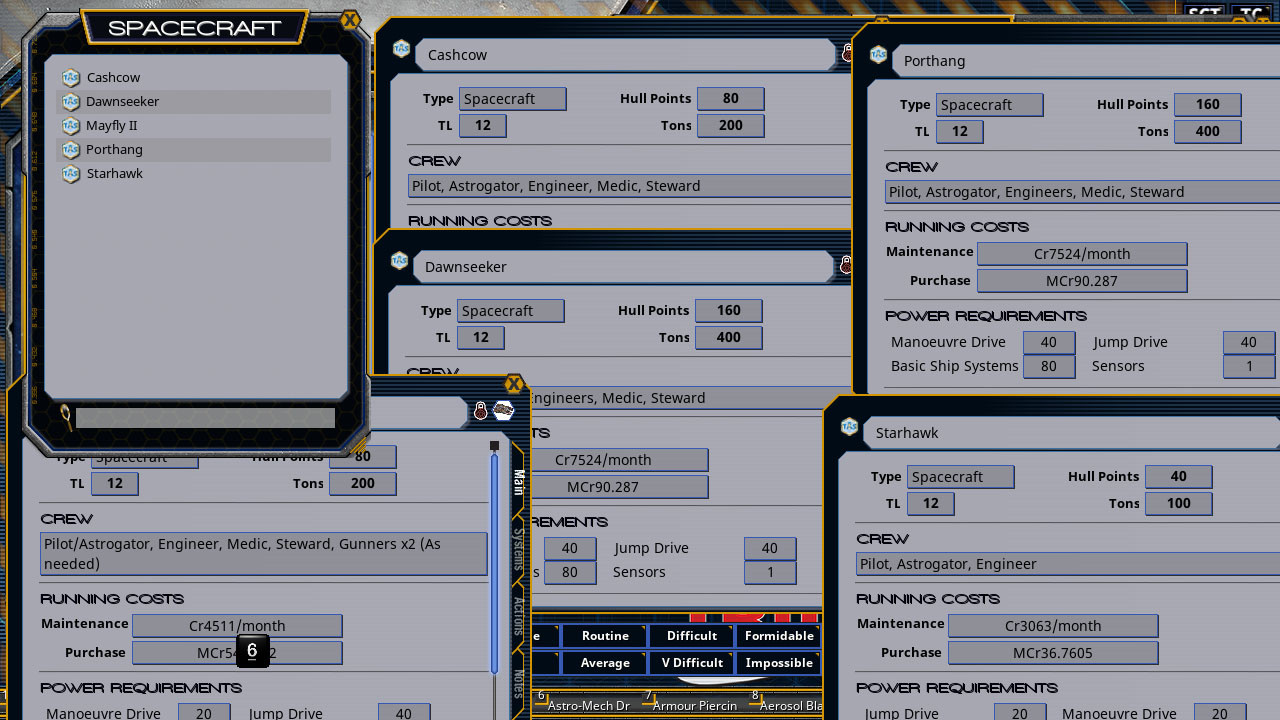The image size is (1280, 720).
Task: Click the TAS hex icon beside Cashcow in the list
Action: (71, 77)
